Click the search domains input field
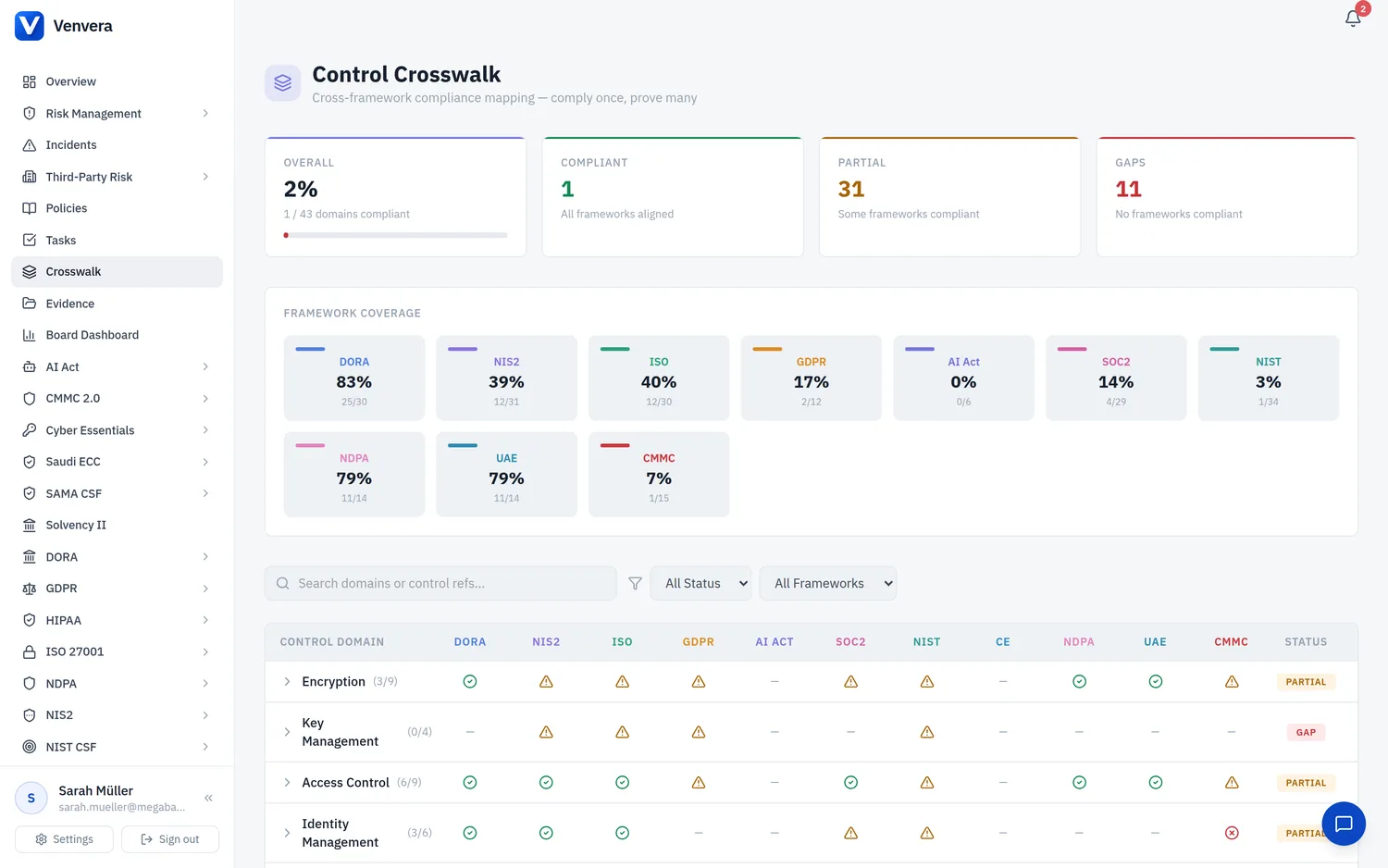 pos(440,584)
